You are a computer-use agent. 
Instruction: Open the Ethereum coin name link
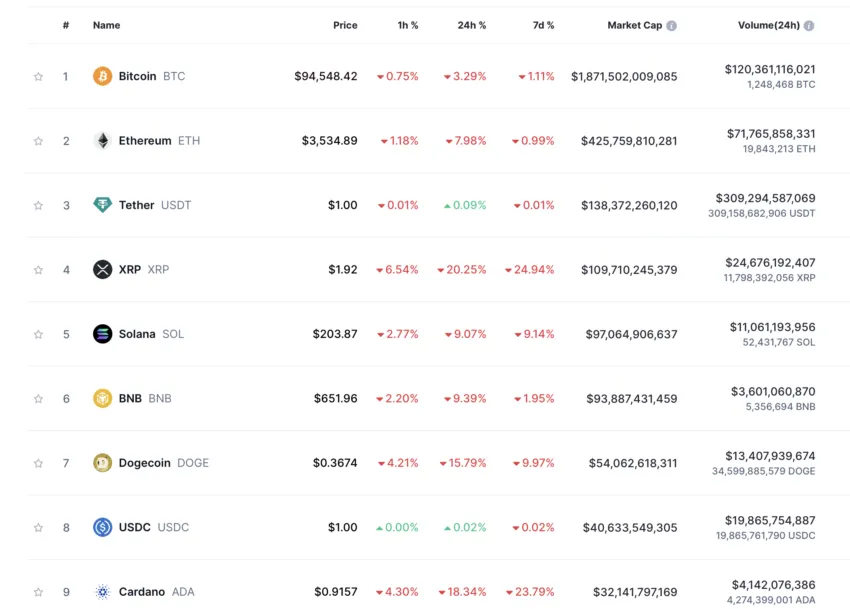(145, 141)
